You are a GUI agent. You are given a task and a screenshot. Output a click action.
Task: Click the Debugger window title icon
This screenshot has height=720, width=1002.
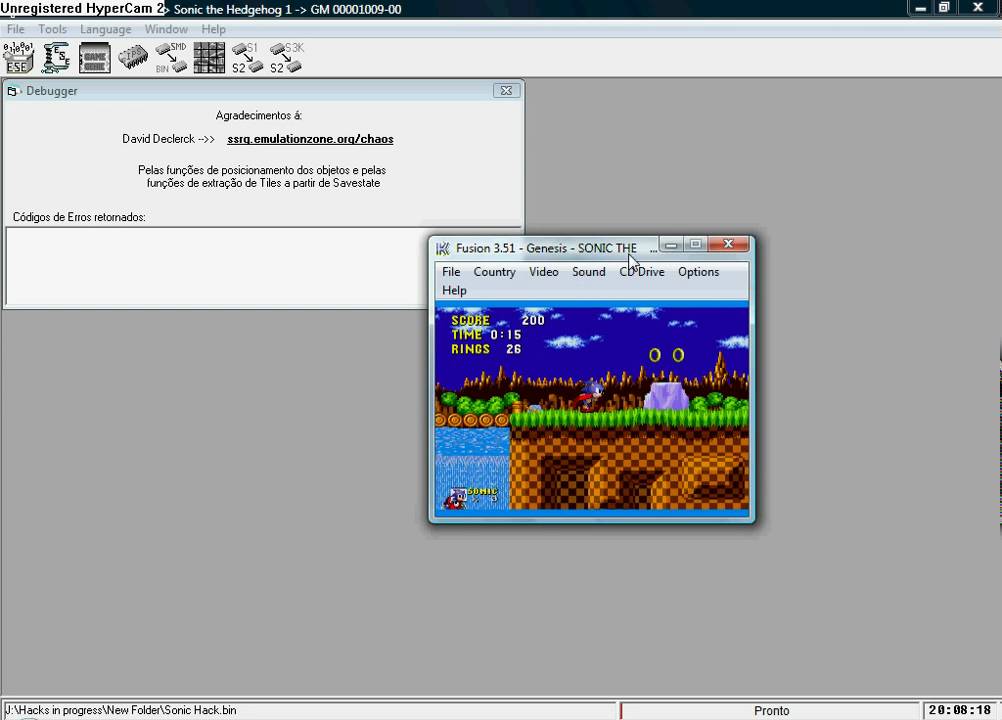point(13,91)
